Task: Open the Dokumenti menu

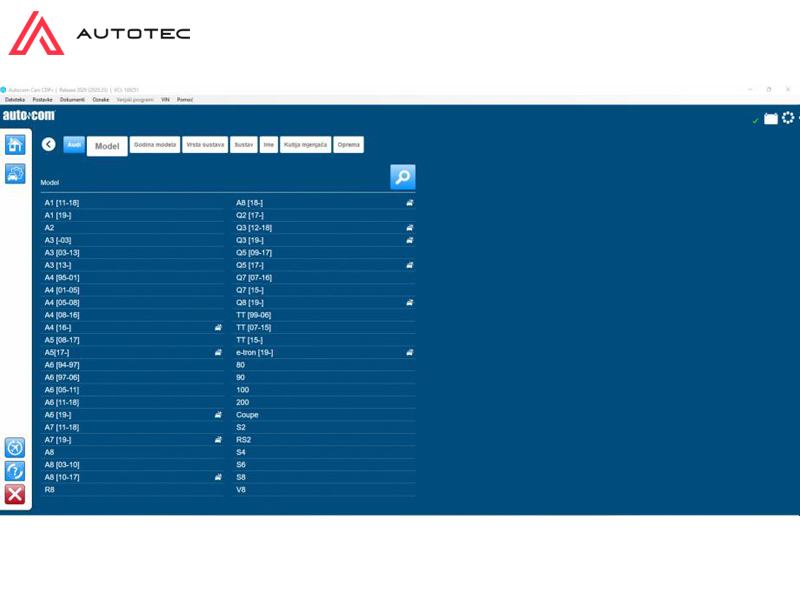Action: [x=72, y=100]
